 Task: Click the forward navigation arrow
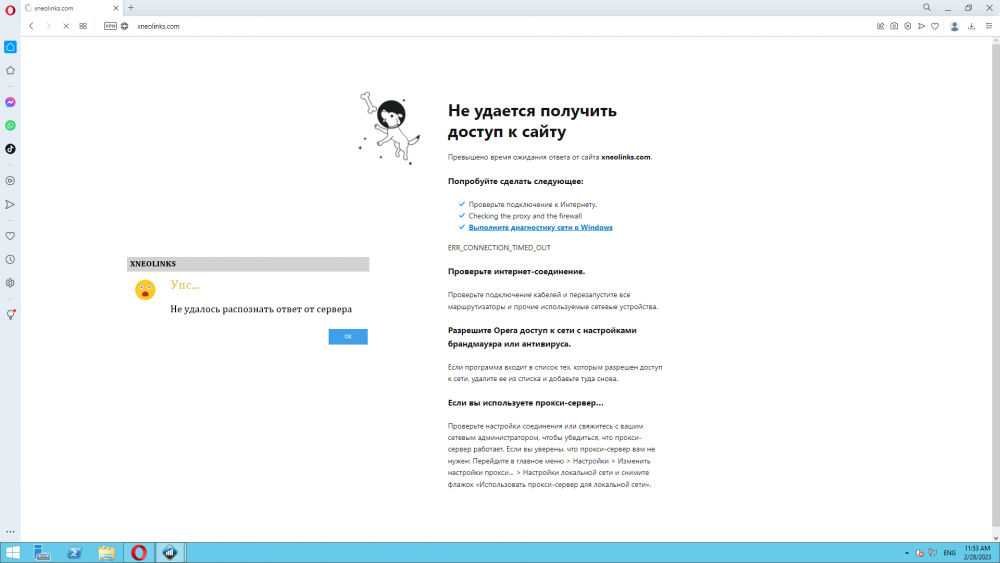pos(48,26)
